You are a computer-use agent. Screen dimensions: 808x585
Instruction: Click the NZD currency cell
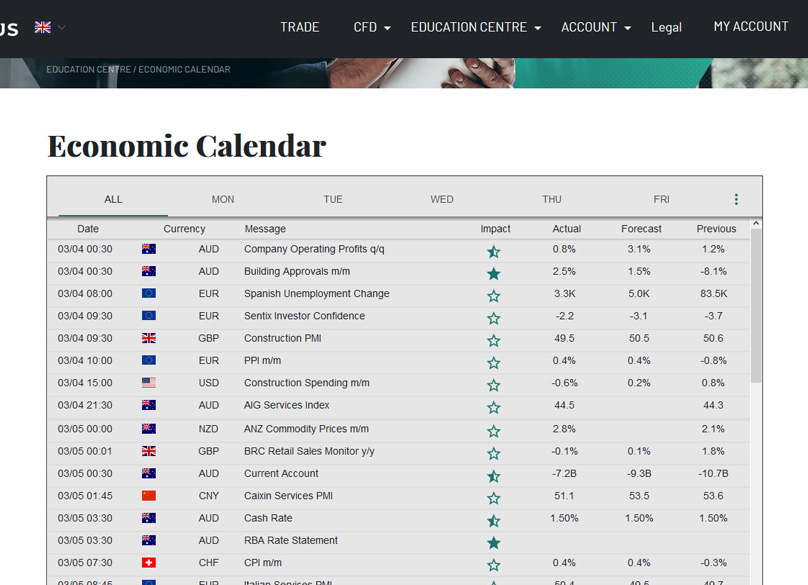(x=209, y=429)
